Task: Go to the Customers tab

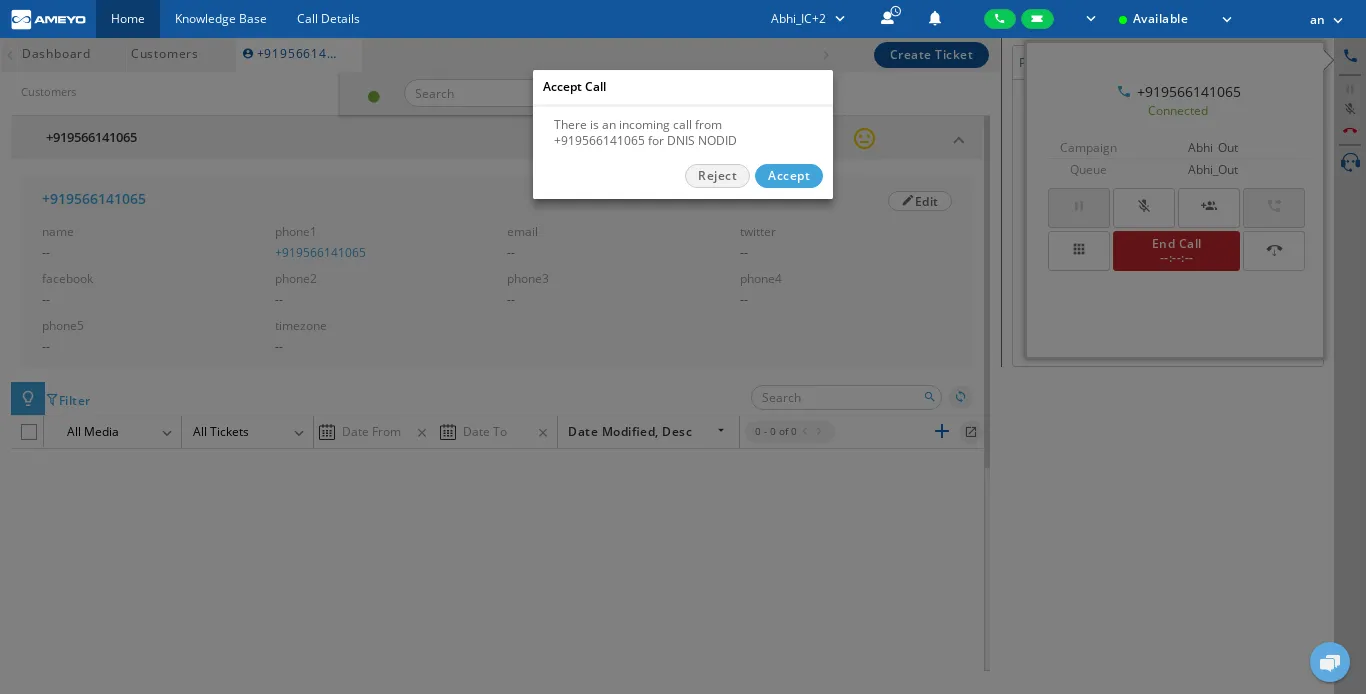Action: (x=164, y=54)
